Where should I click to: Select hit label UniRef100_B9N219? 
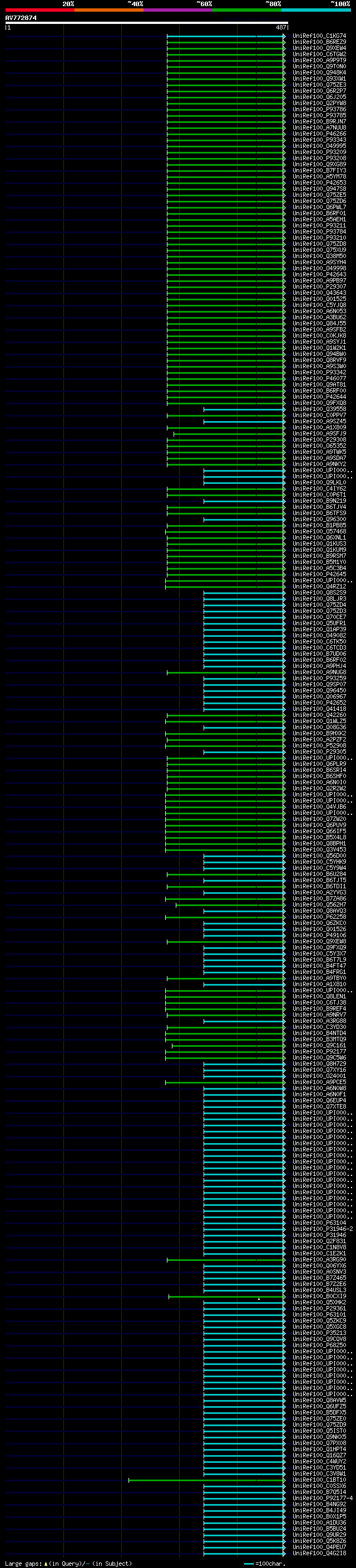[x=319, y=501]
